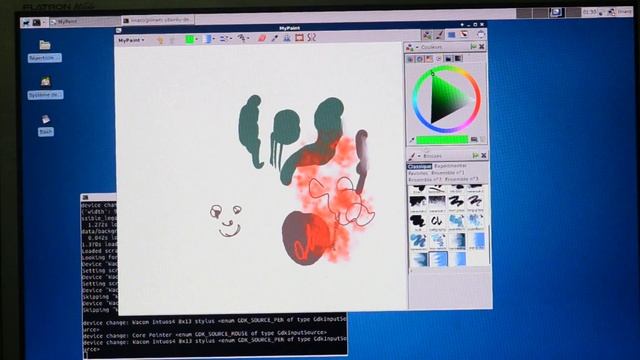
Task: Click the fourth toolbar dropdown tool icon
Action: point(242,38)
